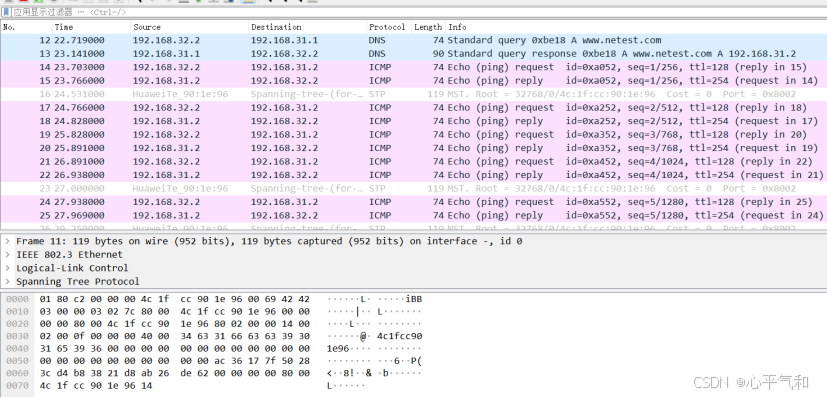The width and height of the screenshot is (827, 398).
Task: Click hex dump offset 0000
Action: (x=17, y=299)
